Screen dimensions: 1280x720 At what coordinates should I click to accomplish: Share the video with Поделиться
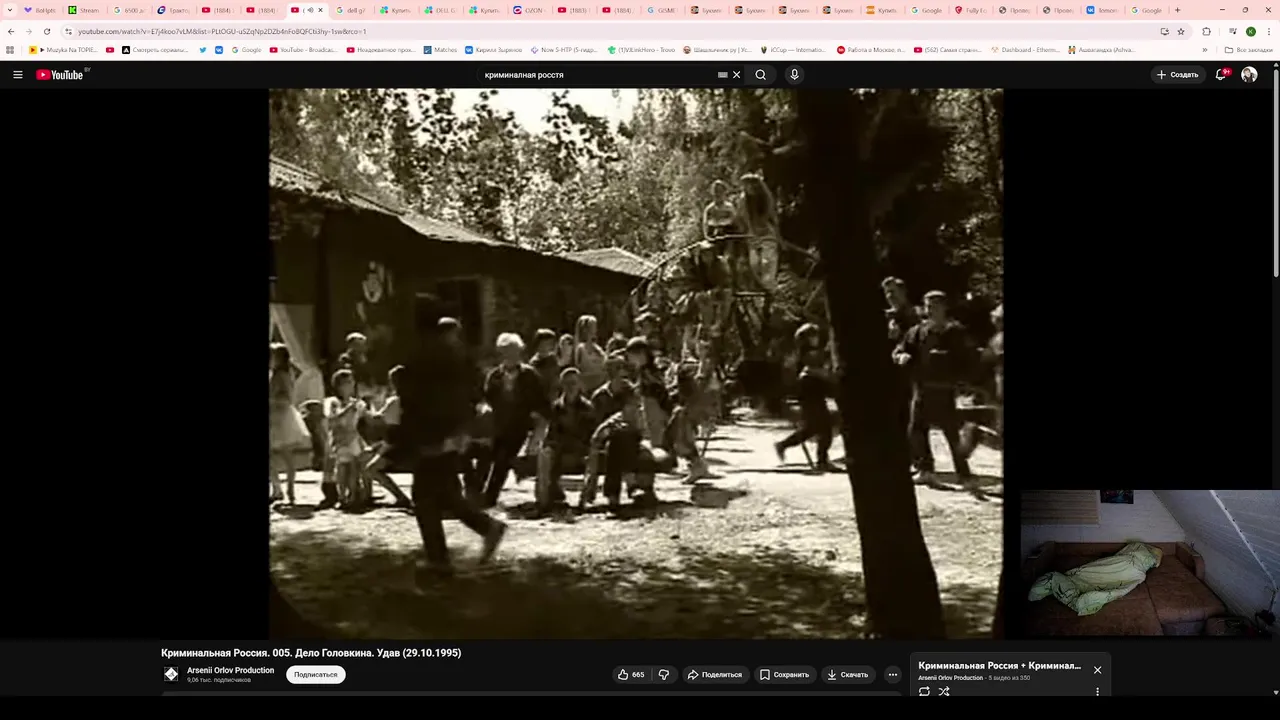(x=714, y=675)
